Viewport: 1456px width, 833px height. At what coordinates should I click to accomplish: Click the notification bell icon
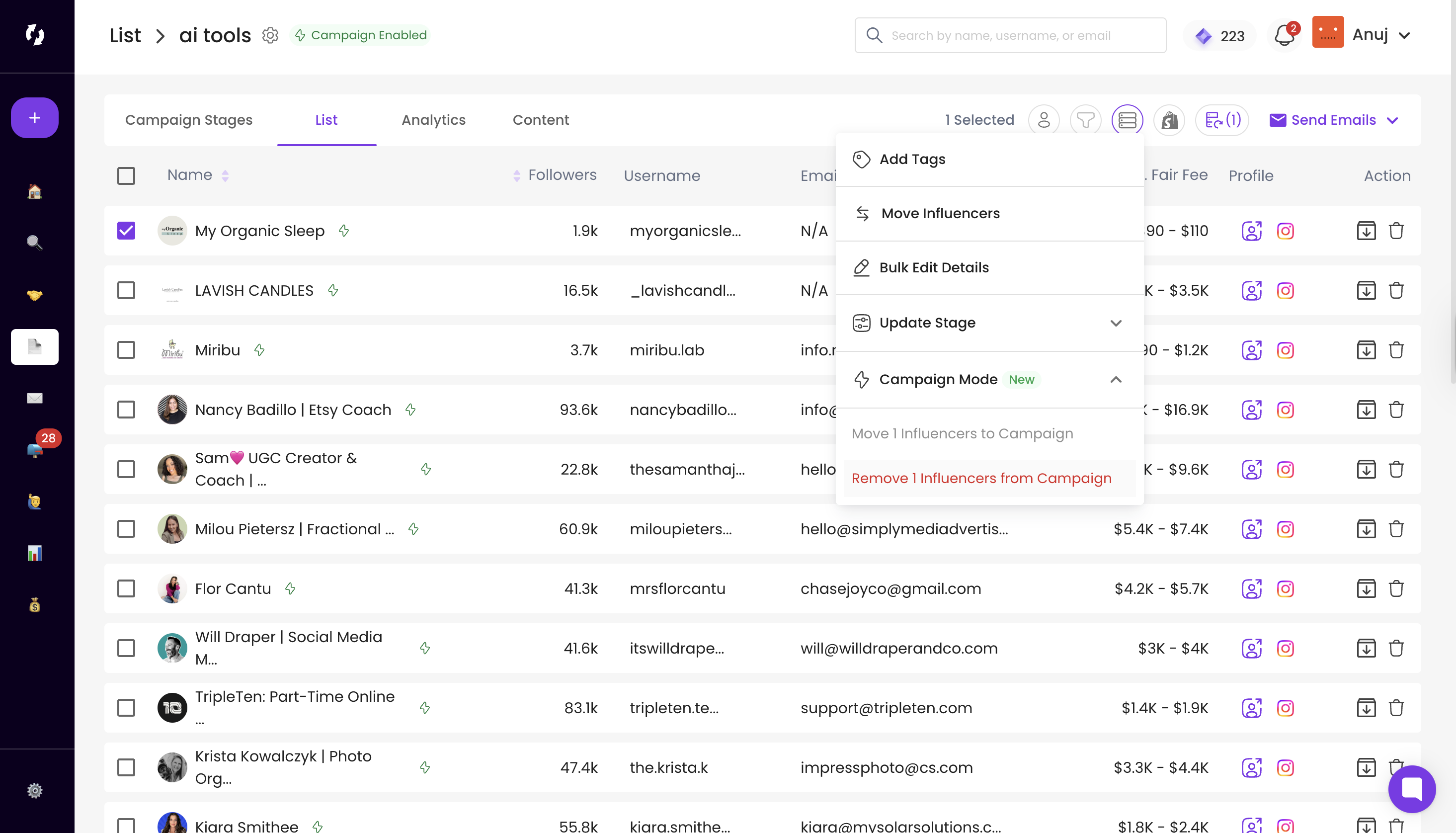tap(1284, 35)
